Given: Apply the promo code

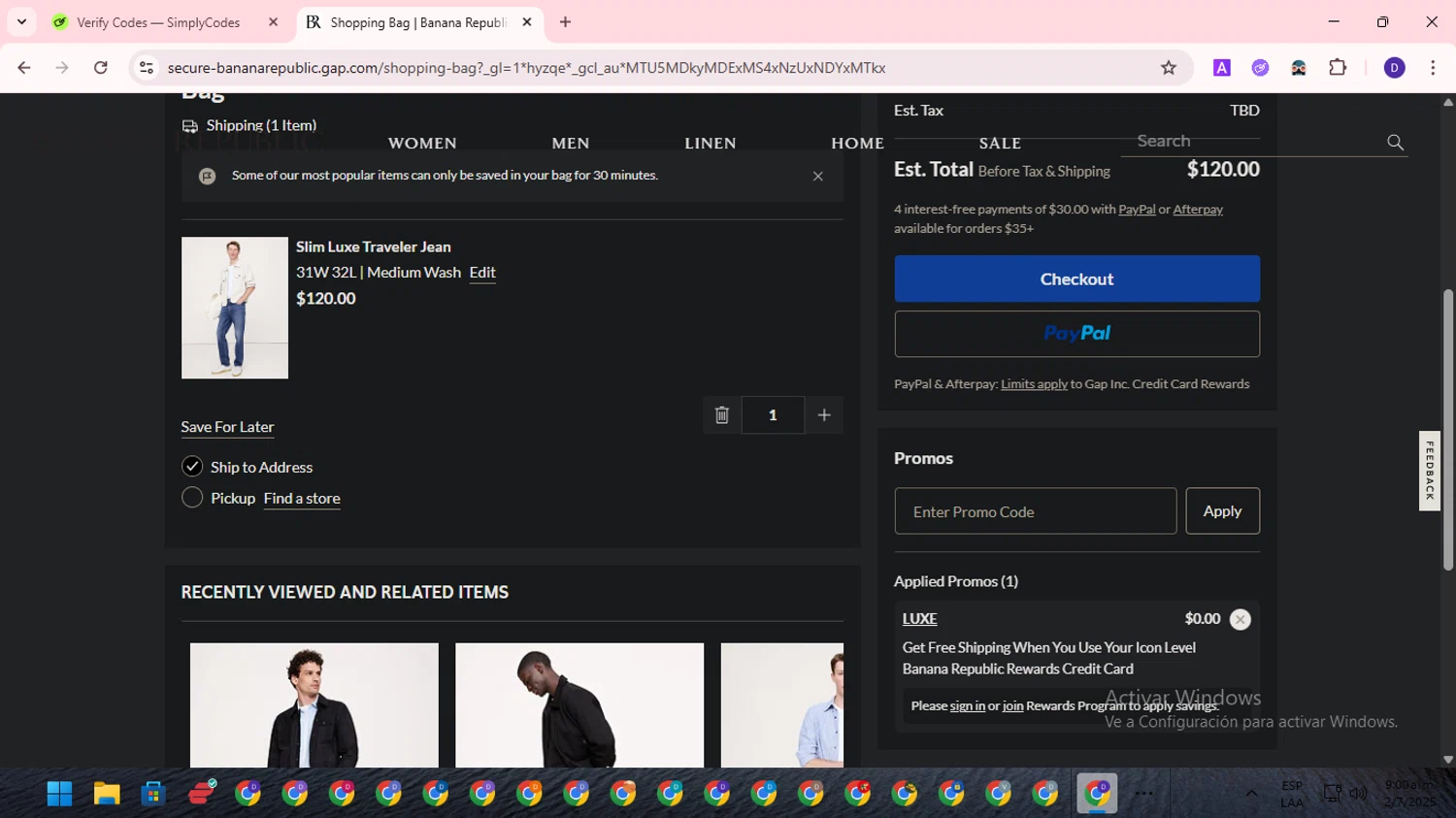Looking at the screenshot, I should 1223,511.
